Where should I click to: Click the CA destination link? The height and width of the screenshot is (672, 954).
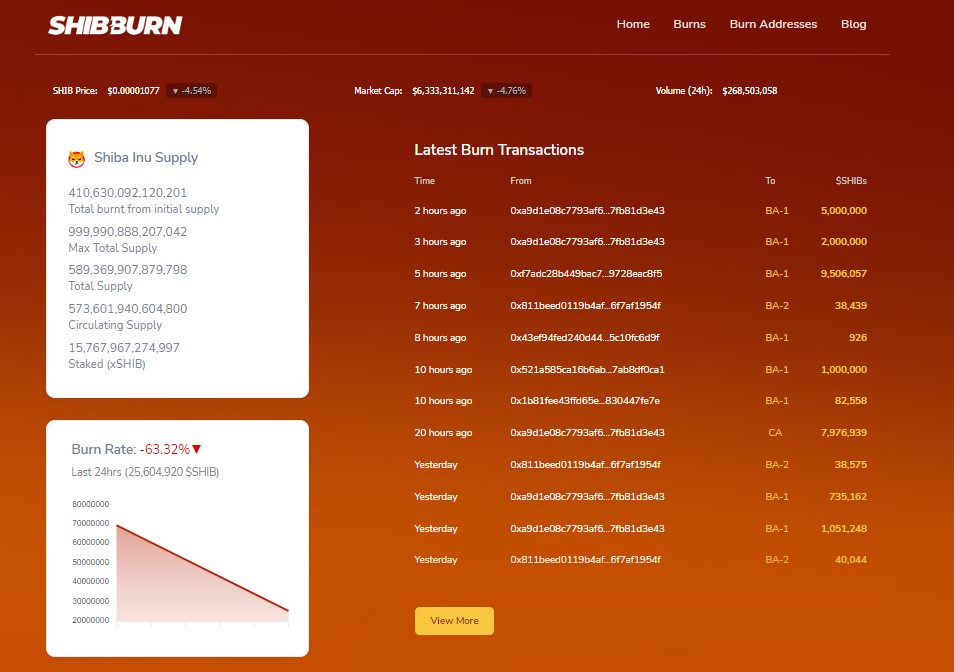click(775, 432)
